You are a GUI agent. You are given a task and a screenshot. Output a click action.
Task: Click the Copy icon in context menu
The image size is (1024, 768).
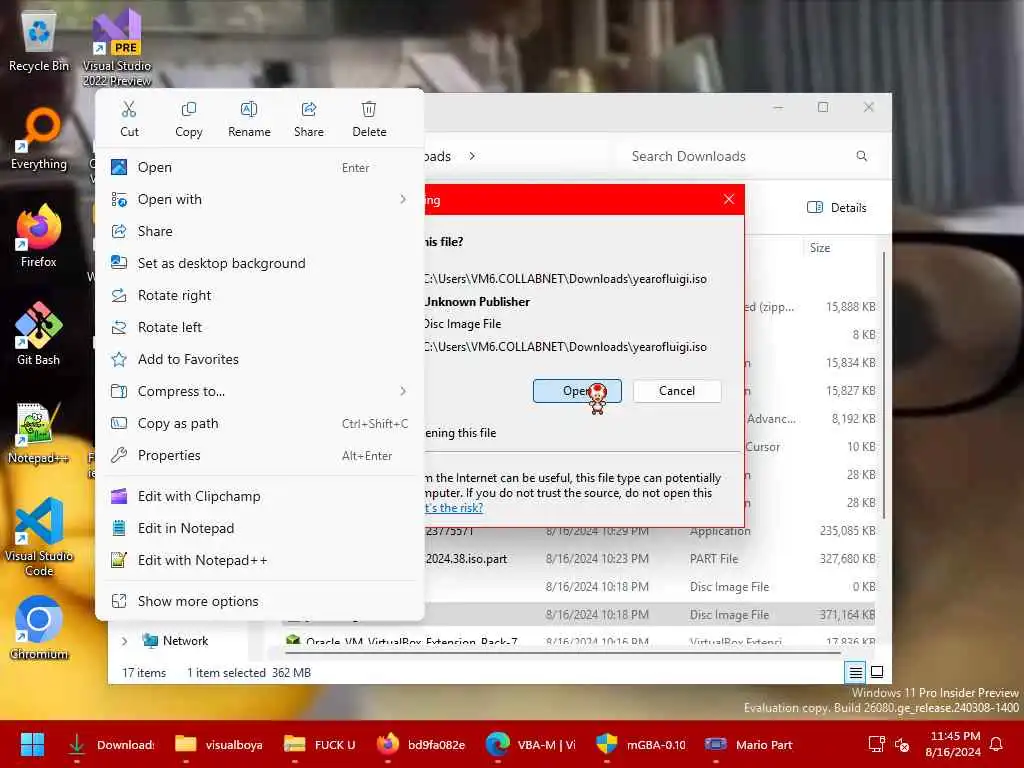coord(189,119)
